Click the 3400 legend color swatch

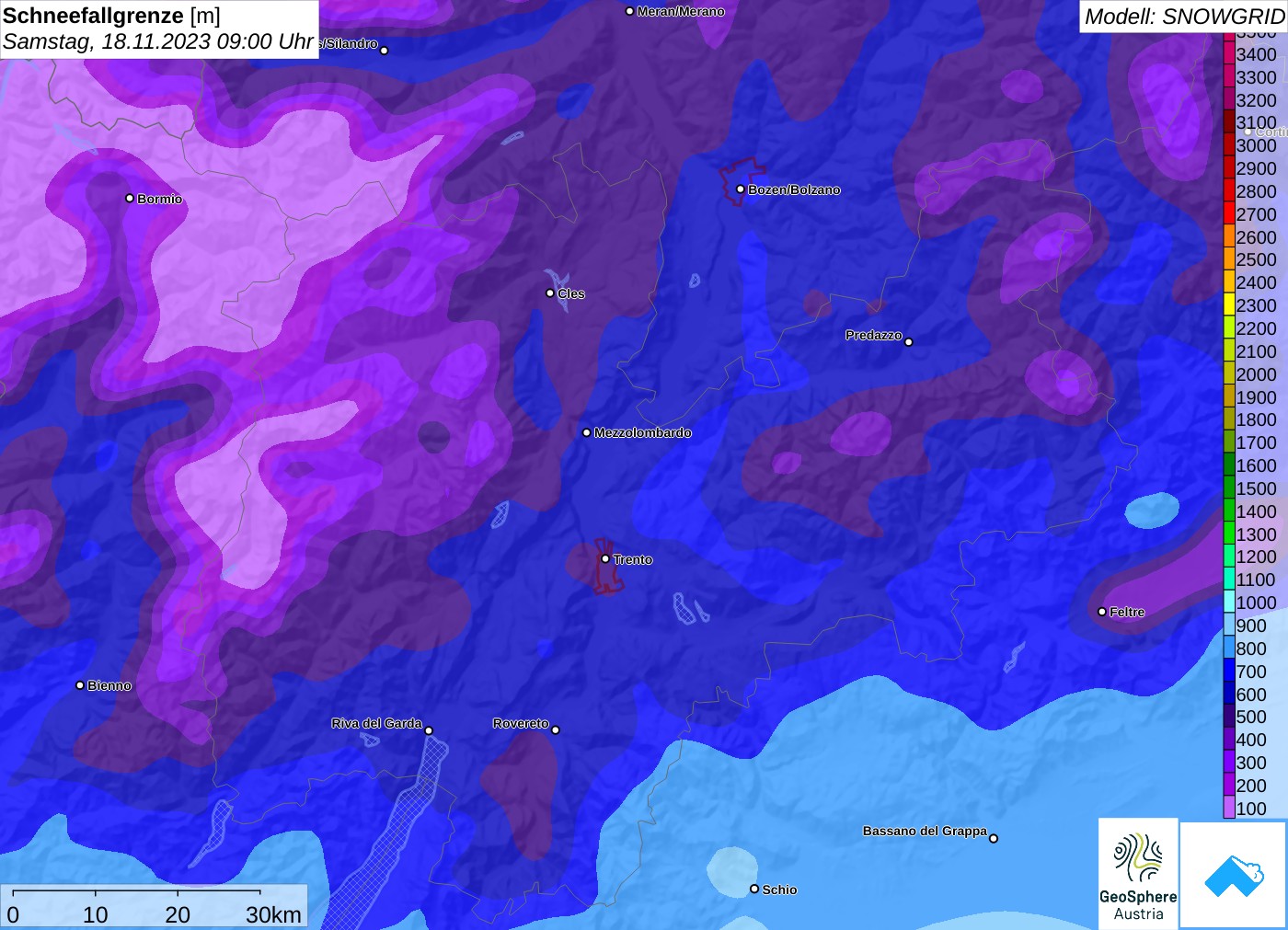[1229, 53]
